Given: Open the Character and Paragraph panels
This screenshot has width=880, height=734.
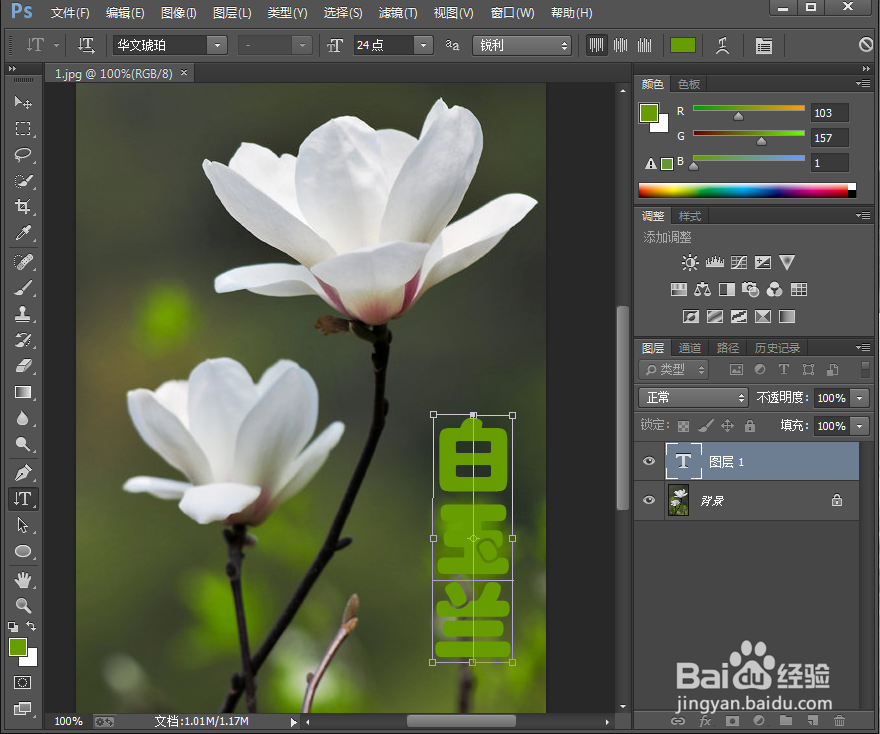Looking at the screenshot, I should [764, 45].
